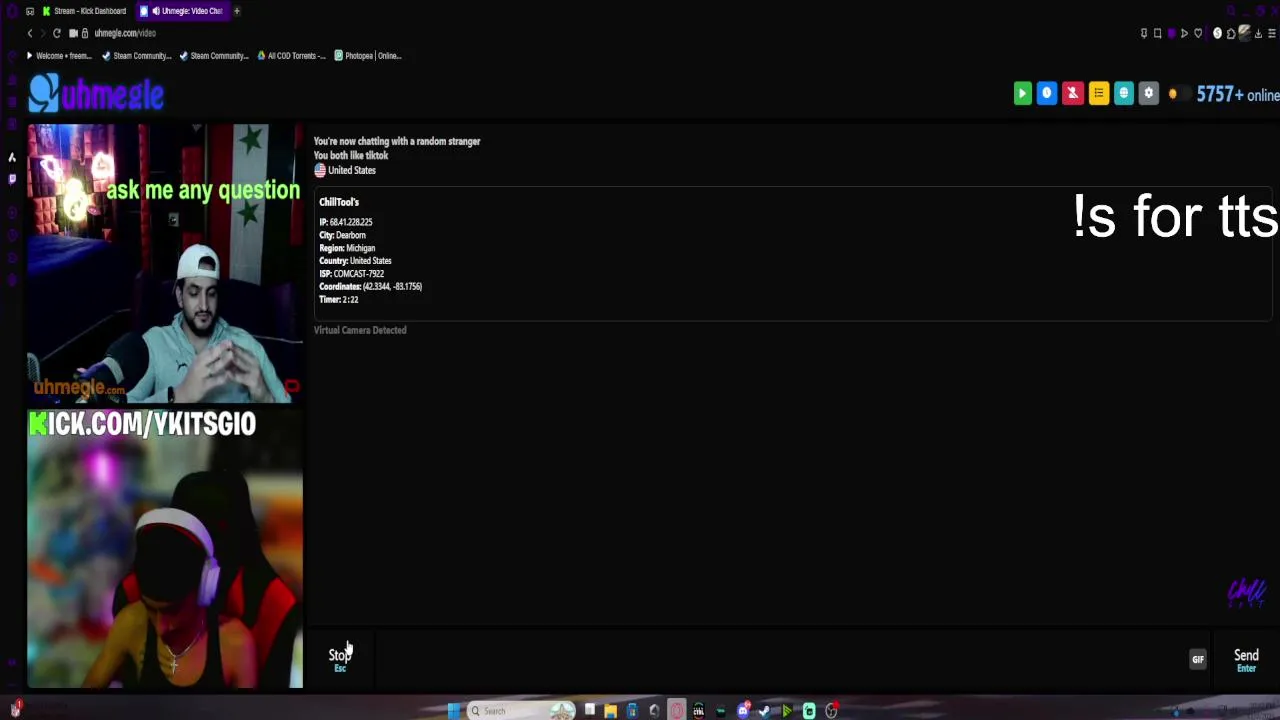The width and height of the screenshot is (1280, 720).
Task: Open the browser downloads icon
Action: pos(1258,33)
